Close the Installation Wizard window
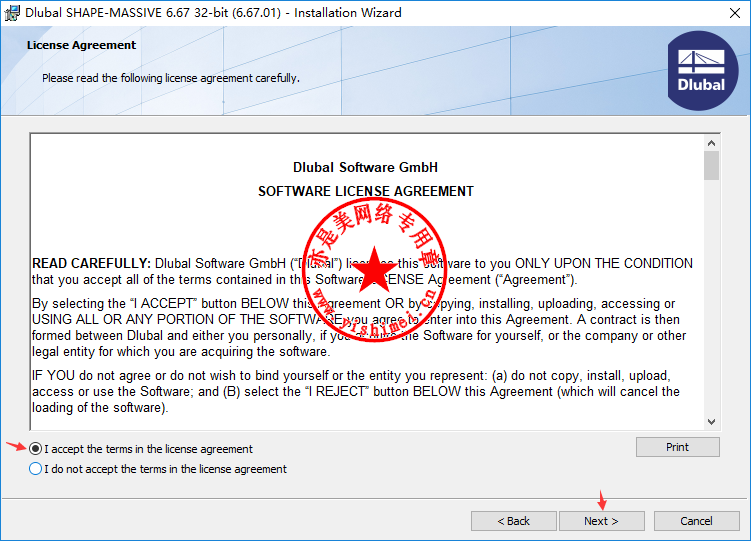 [735, 13]
